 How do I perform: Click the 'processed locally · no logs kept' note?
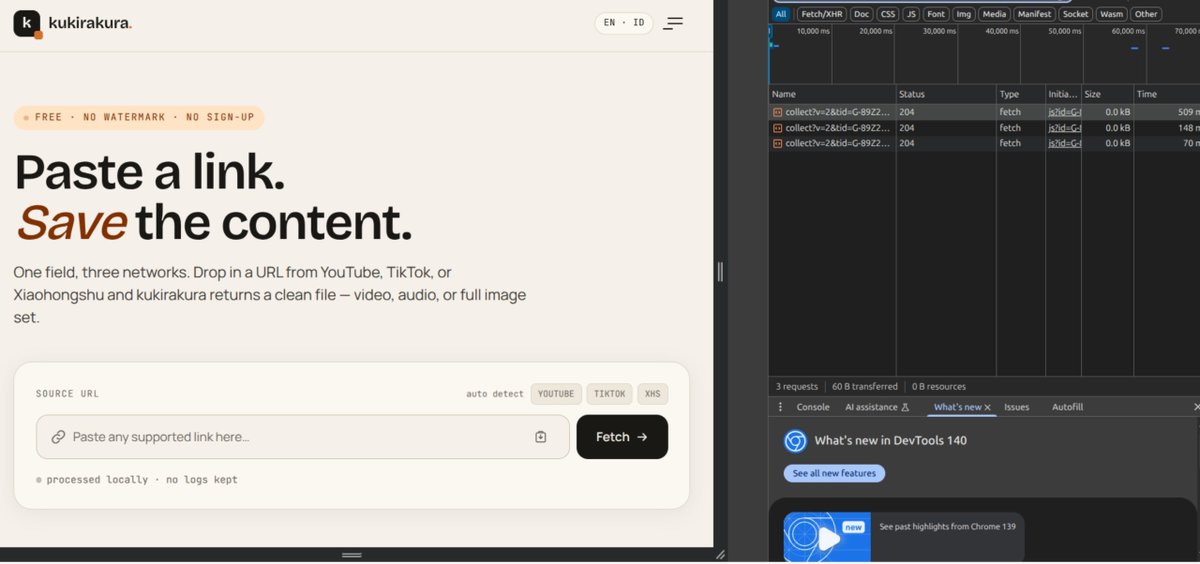(x=137, y=480)
